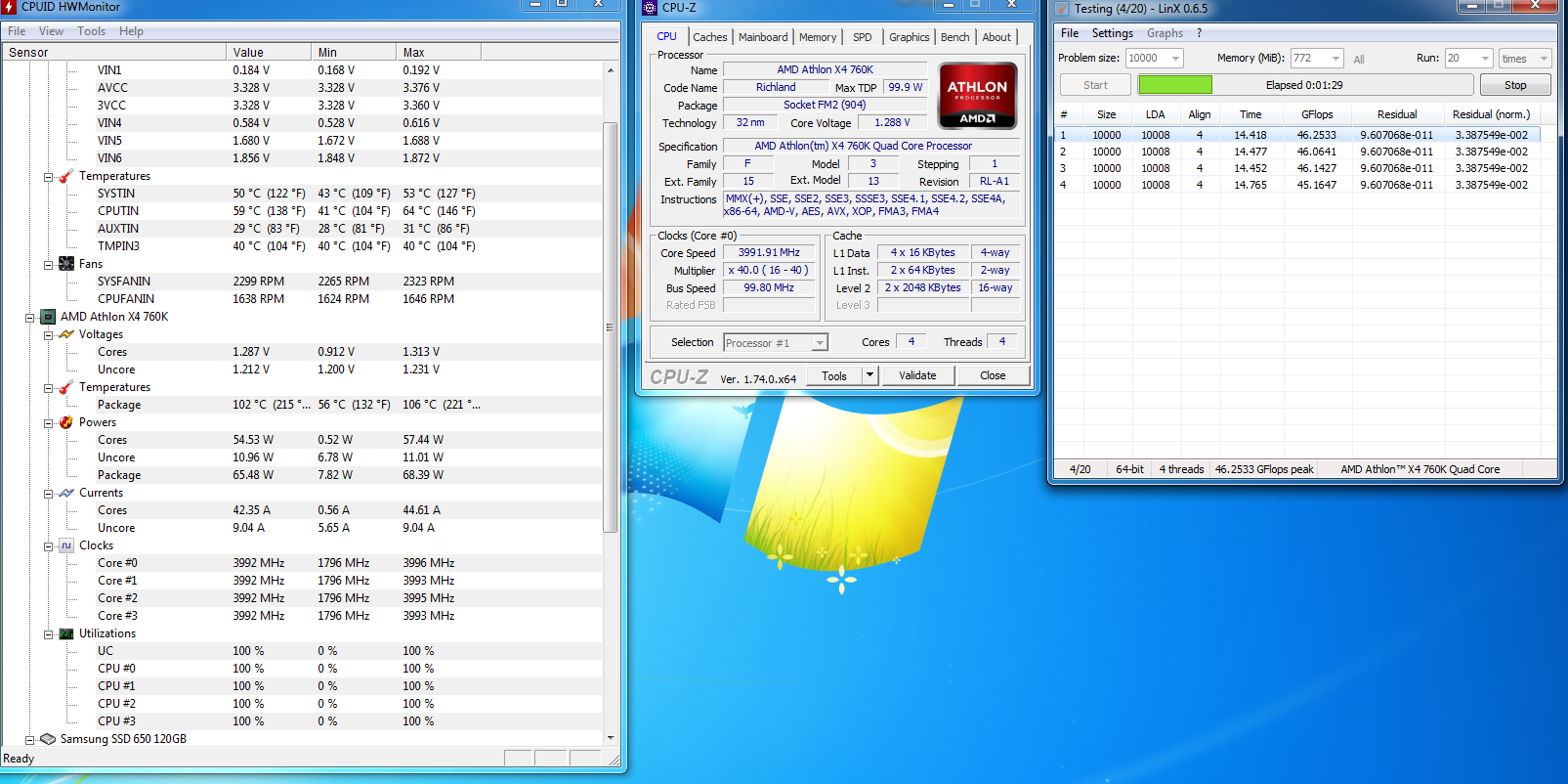Open the LinX Settings menu
Viewport: 1568px width, 784px height.
tap(1112, 33)
